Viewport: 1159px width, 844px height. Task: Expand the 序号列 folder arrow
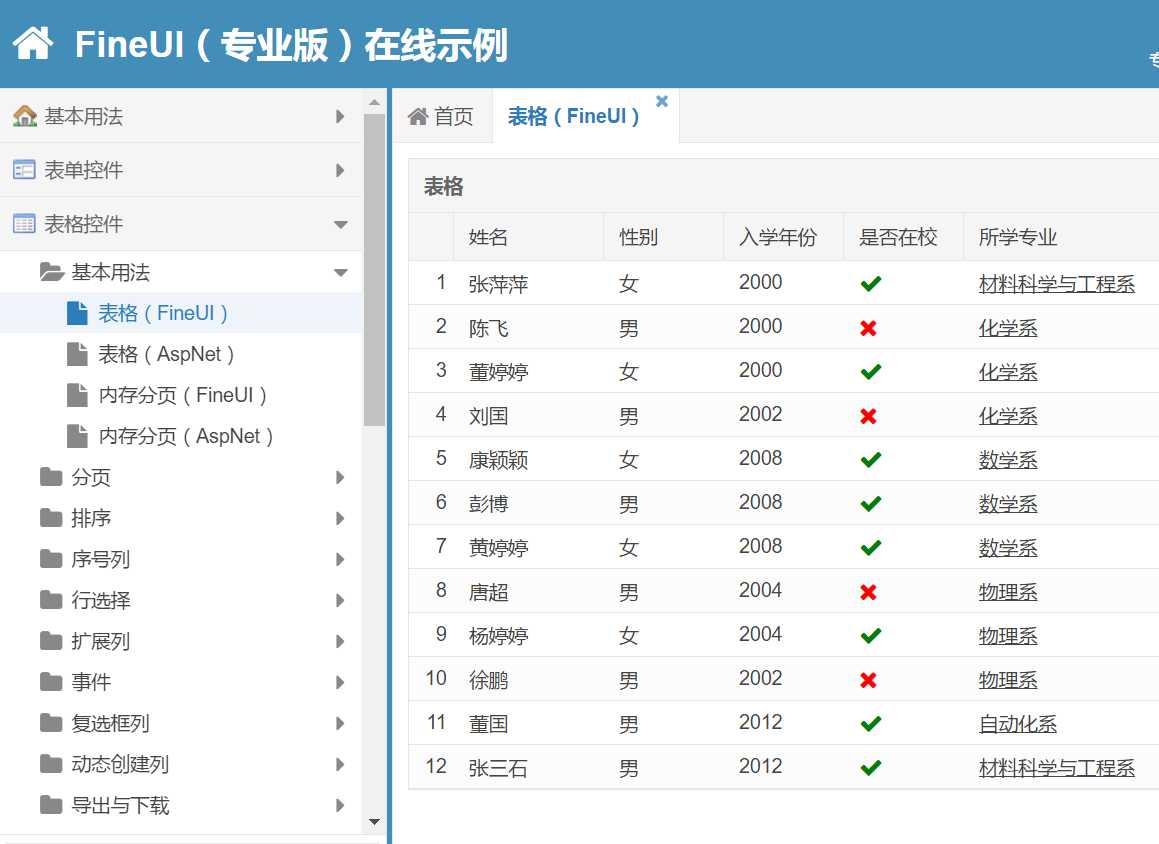click(x=340, y=559)
